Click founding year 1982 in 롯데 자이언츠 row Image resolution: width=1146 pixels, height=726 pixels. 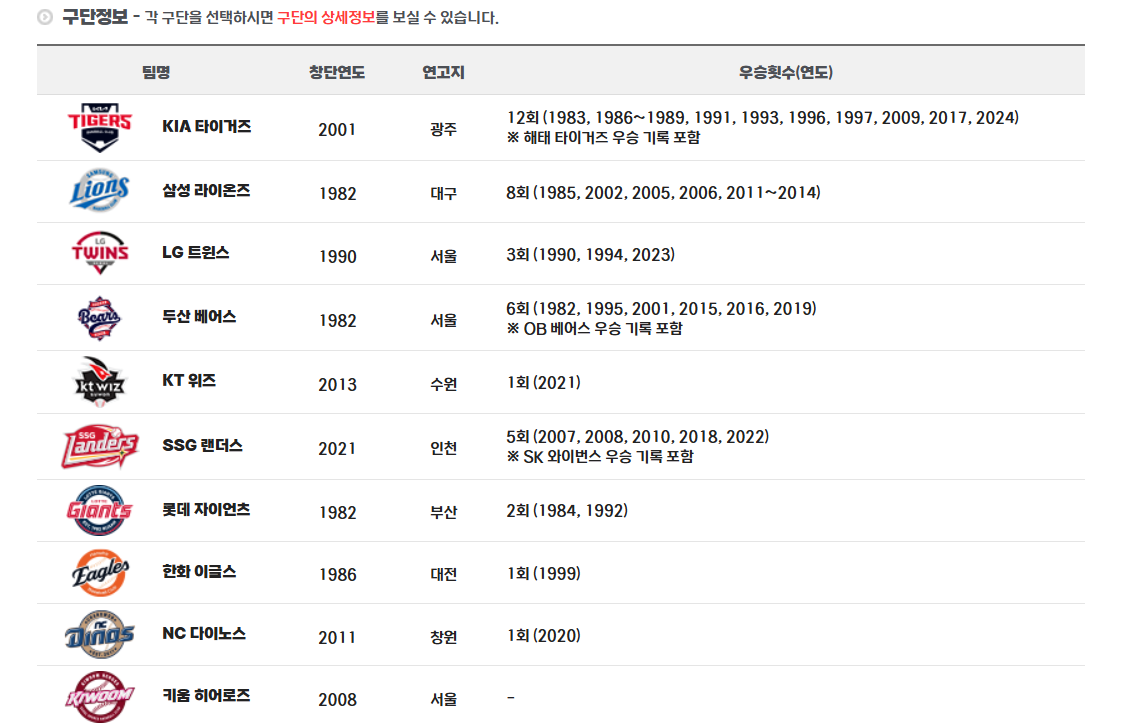[x=337, y=513]
